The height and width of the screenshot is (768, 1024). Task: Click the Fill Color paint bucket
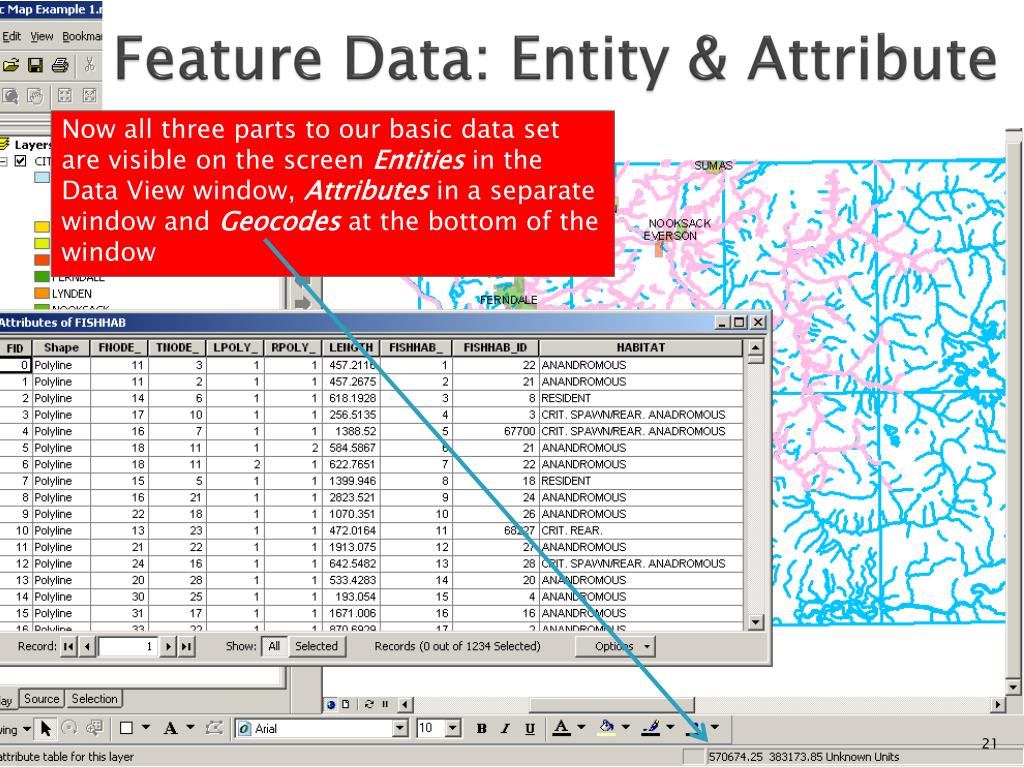pos(607,728)
